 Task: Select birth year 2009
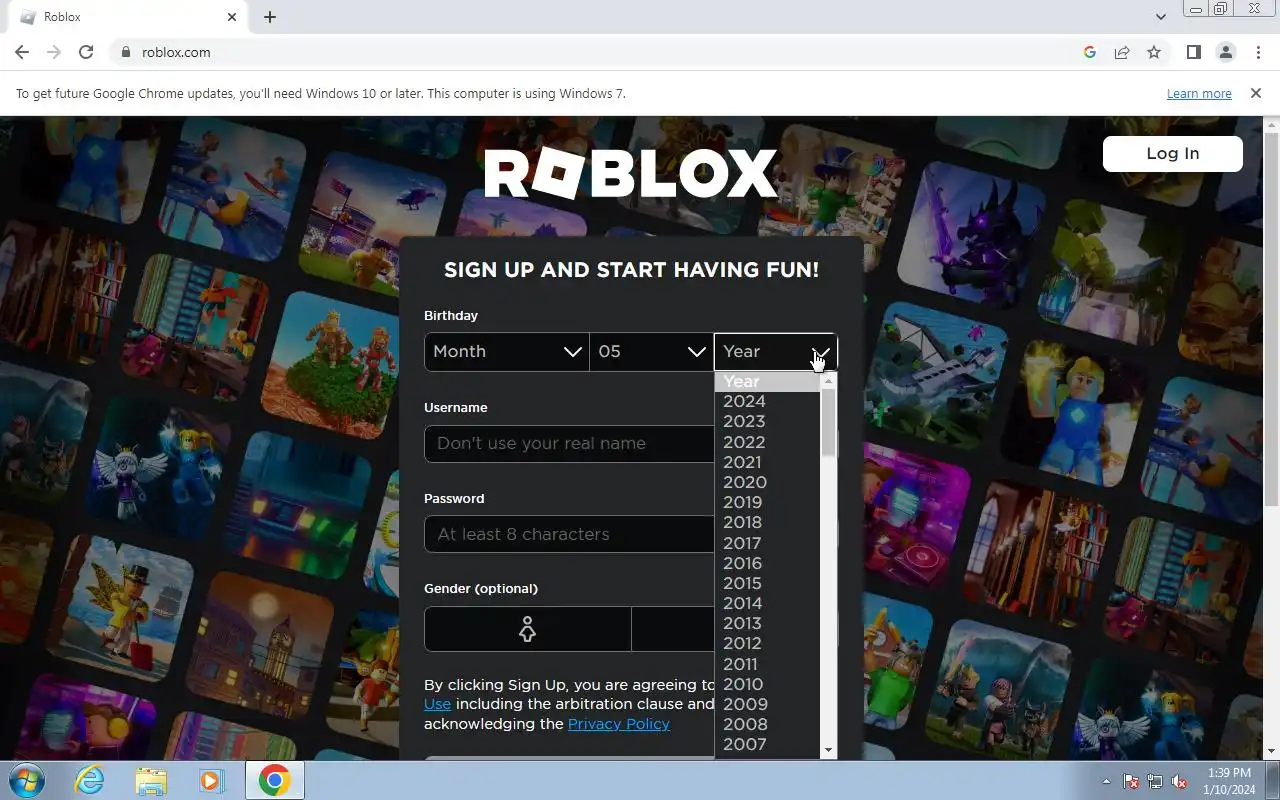point(768,704)
